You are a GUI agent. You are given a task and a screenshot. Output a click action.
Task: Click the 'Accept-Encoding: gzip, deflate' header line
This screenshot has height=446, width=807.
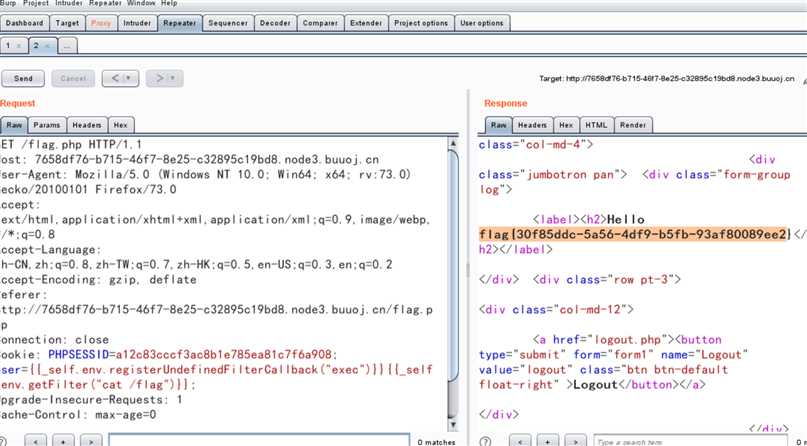[98, 280]
